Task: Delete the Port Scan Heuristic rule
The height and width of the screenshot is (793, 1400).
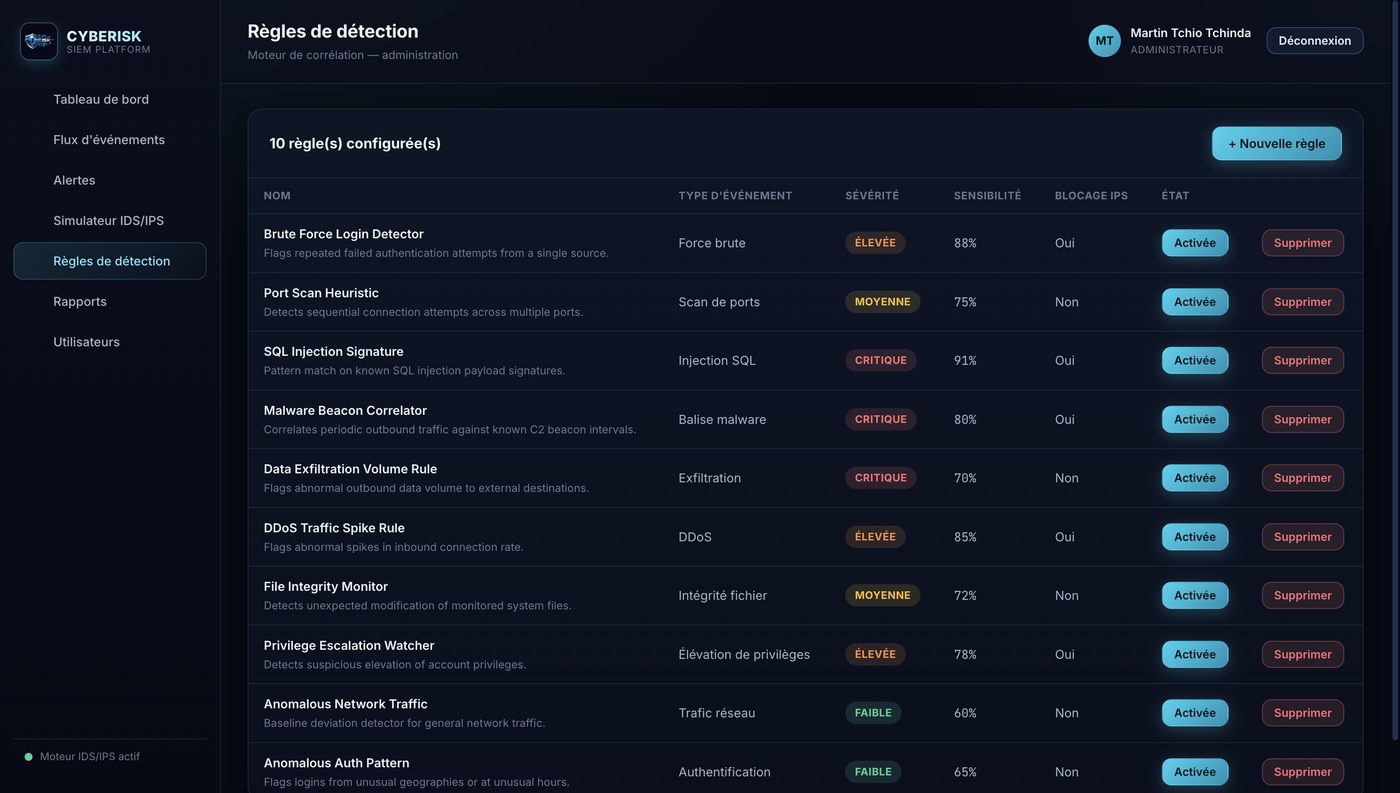Action: coord(1303,302)
